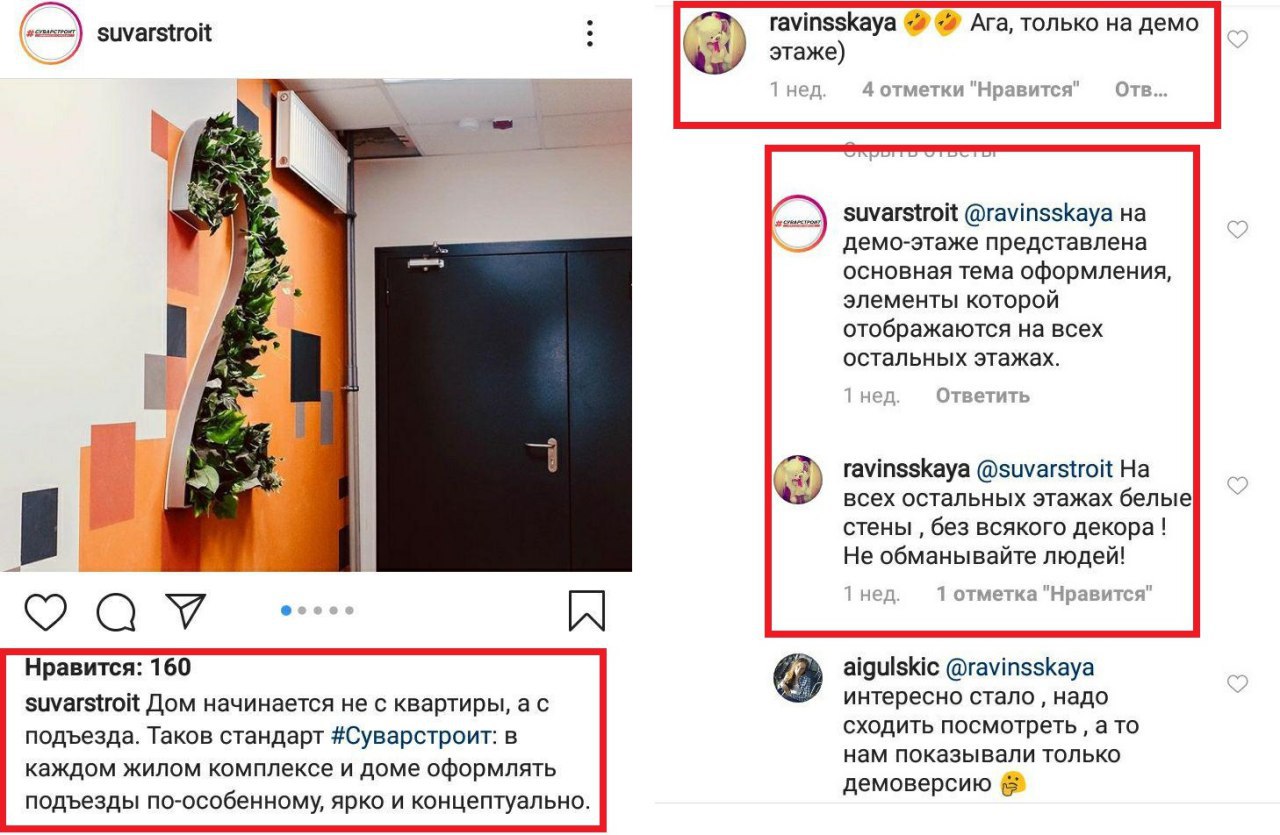Open '1 отметка "Нравится"' likes list
Image resolution: width=1280 pixels, height=835 pixels.
(1044, 594)
